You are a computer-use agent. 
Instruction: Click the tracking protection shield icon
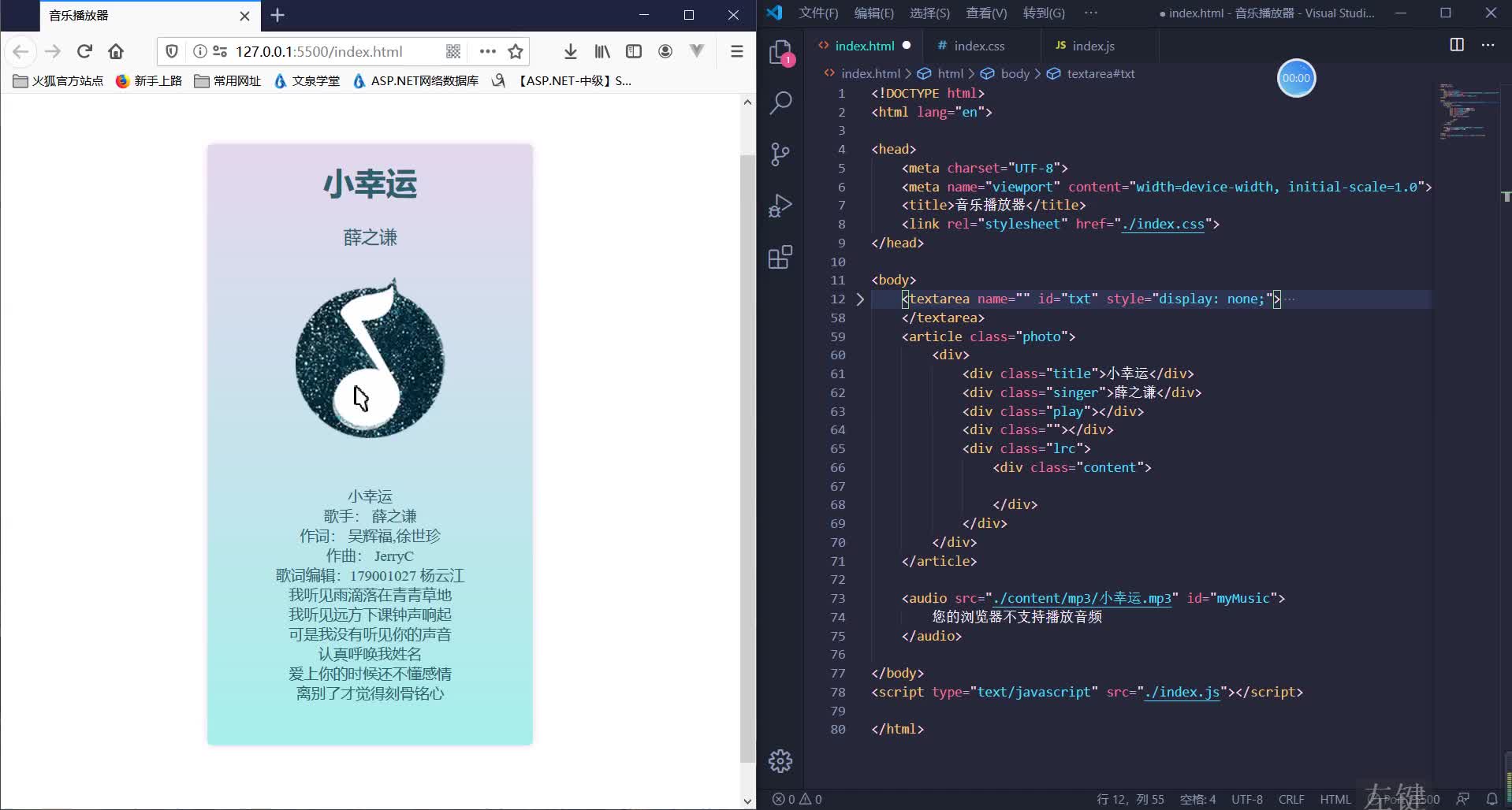pos(172,51)
